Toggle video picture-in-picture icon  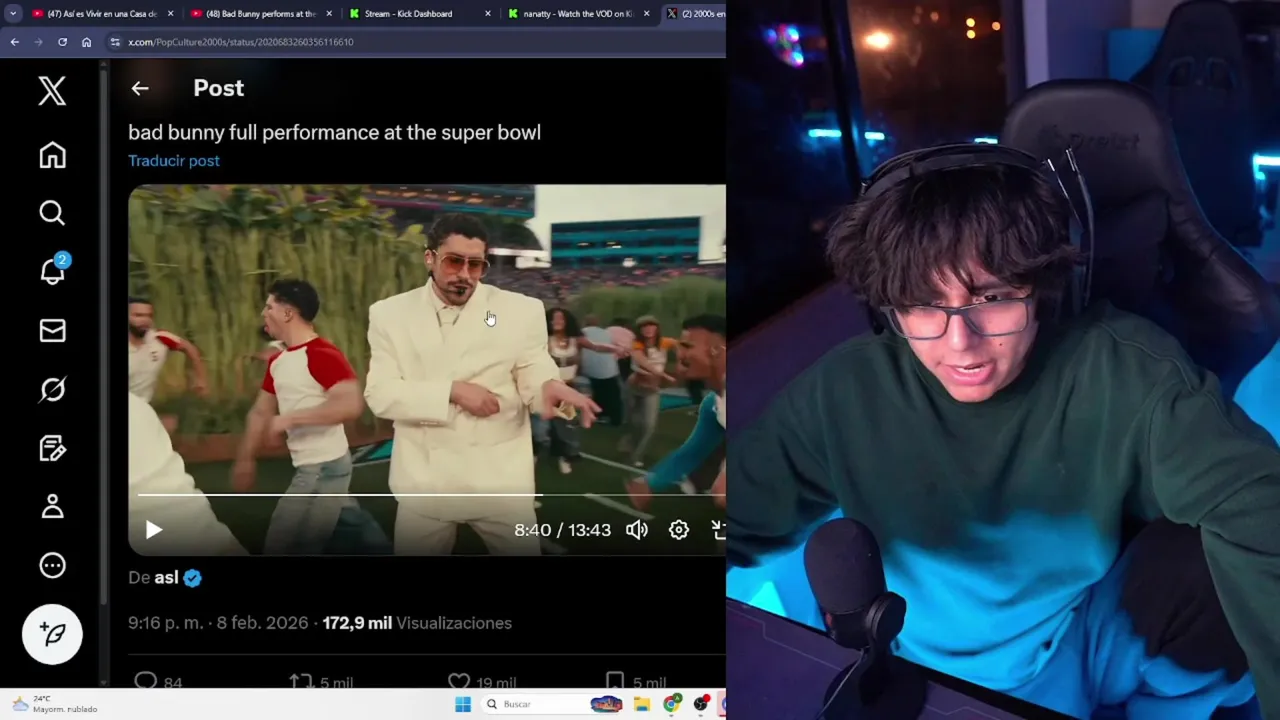click(x=718, y=530)
